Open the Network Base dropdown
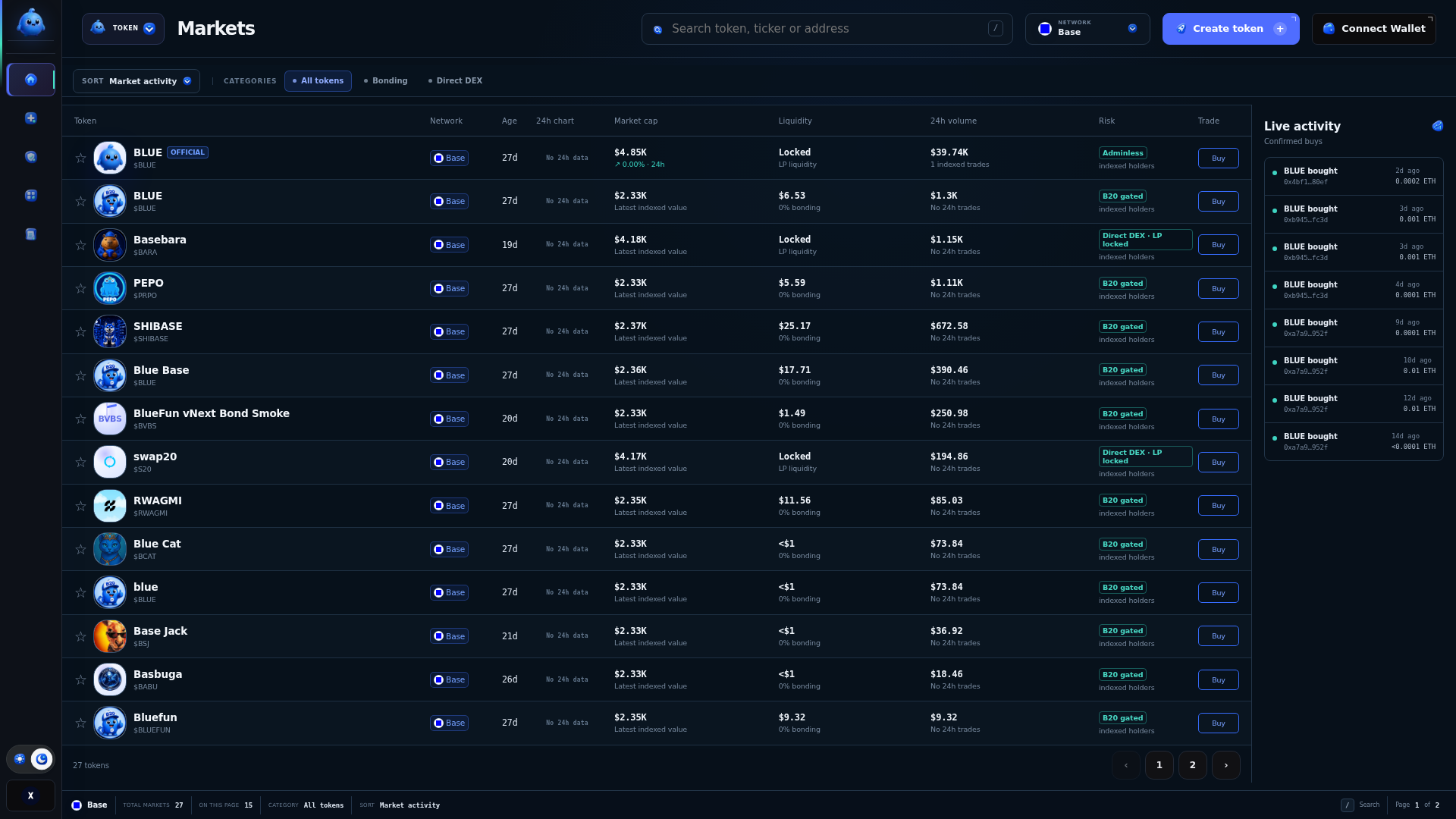This screenshot has height=819, width=1456. click(x=1087, y=29)
